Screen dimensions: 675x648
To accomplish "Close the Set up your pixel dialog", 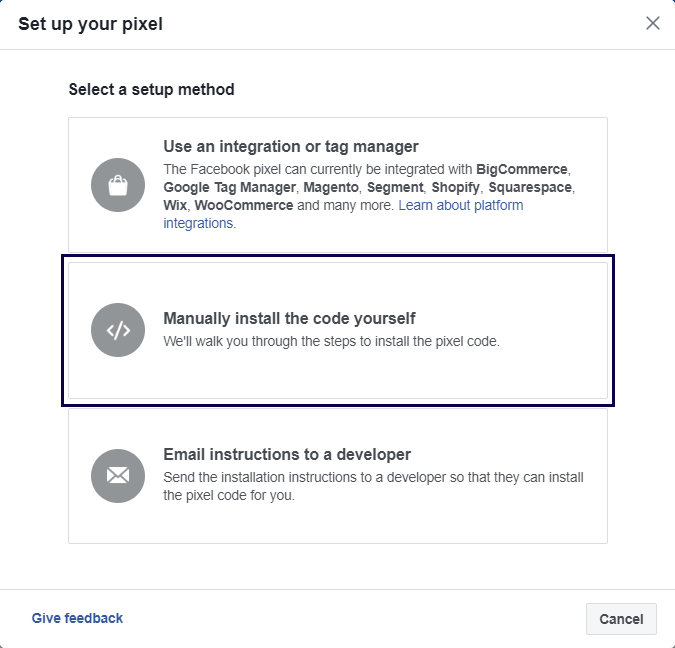I will (653, 23).
